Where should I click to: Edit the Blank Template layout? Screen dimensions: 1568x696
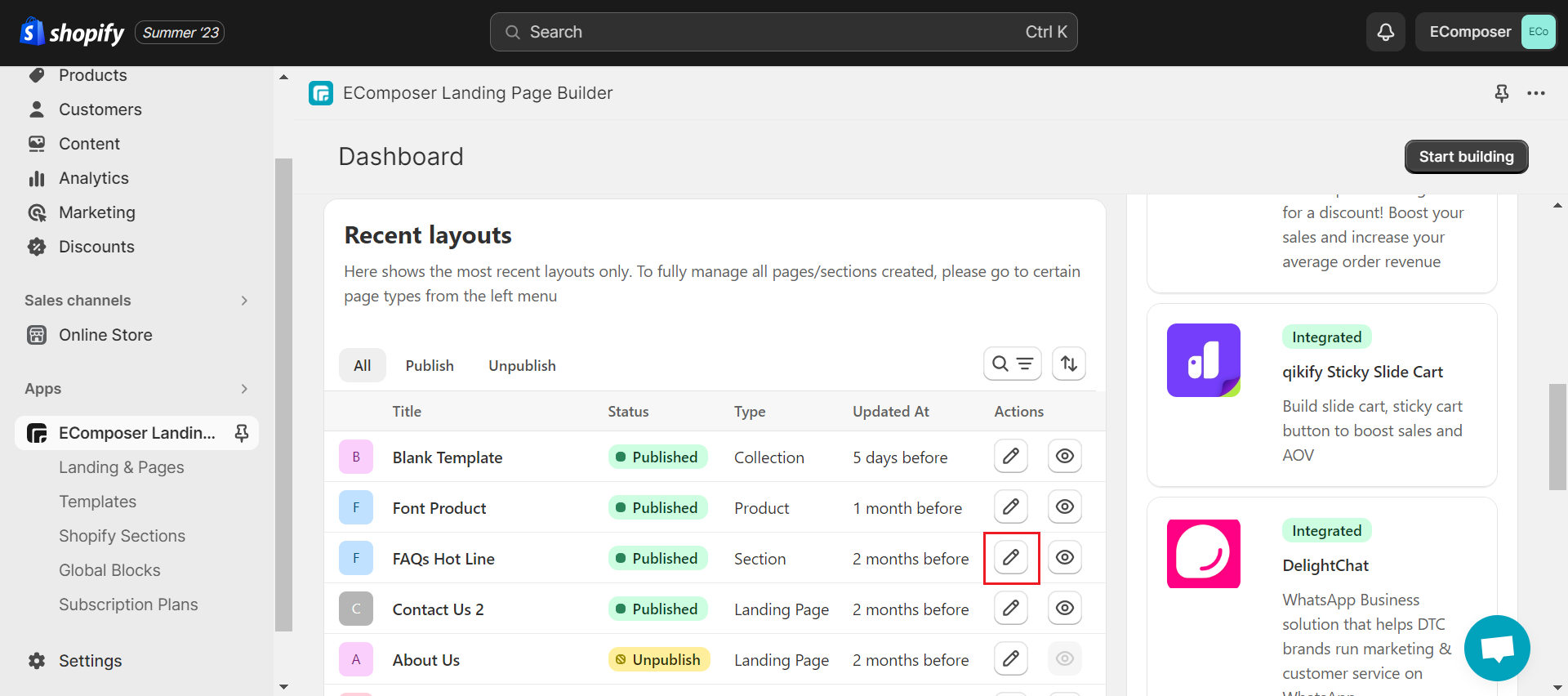[x=1011, y=456]
